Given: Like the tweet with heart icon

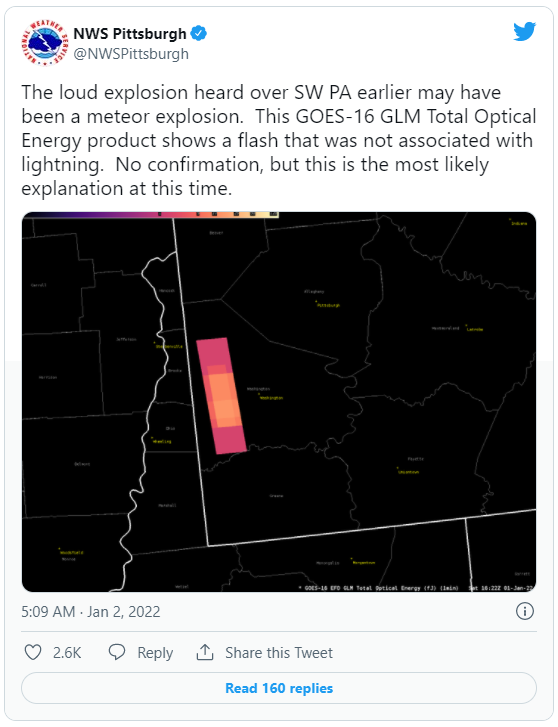Looking at the screenshot, I should (x=33, y=652).
